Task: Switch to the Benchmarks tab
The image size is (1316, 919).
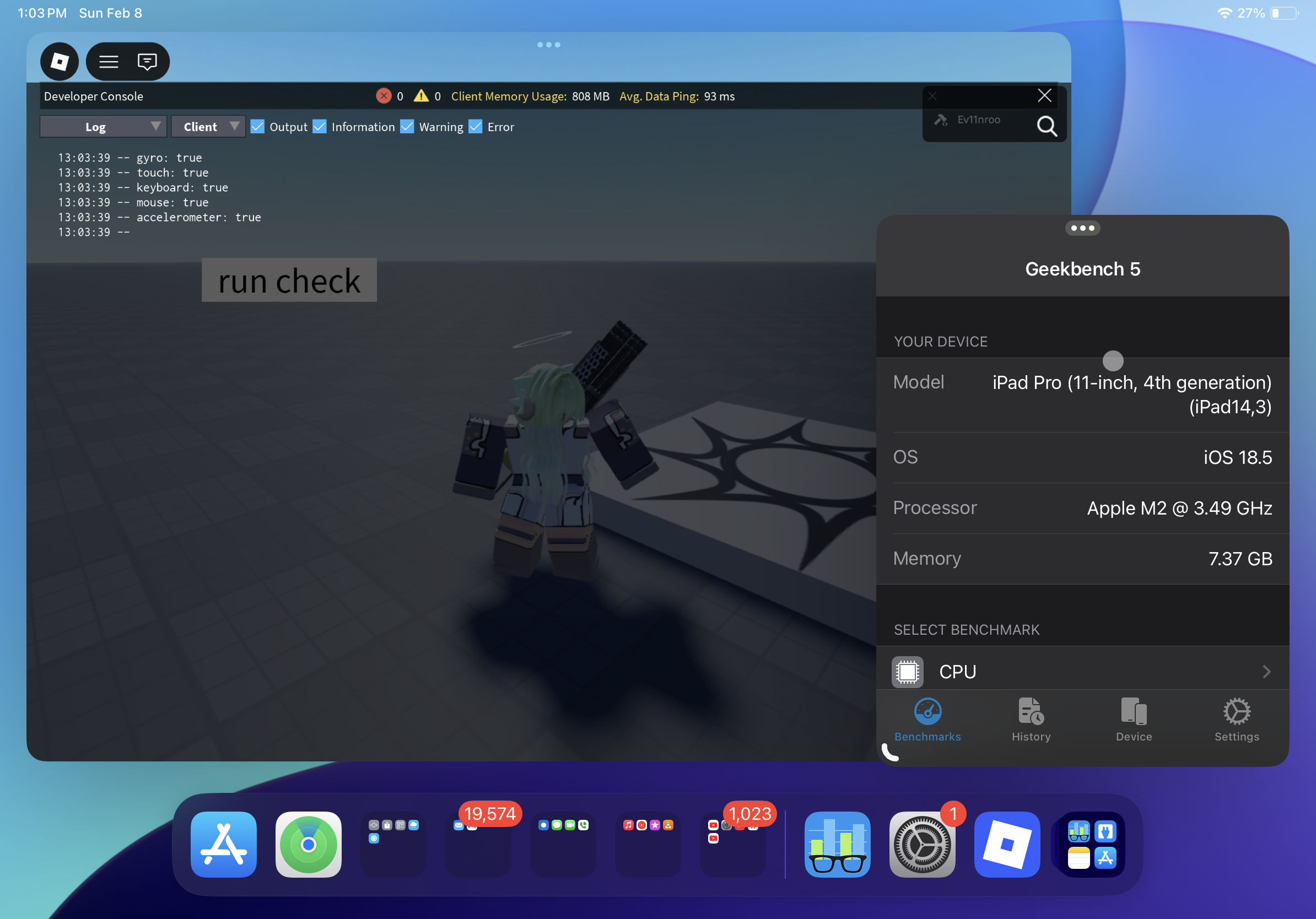Action: coord(927,720)
